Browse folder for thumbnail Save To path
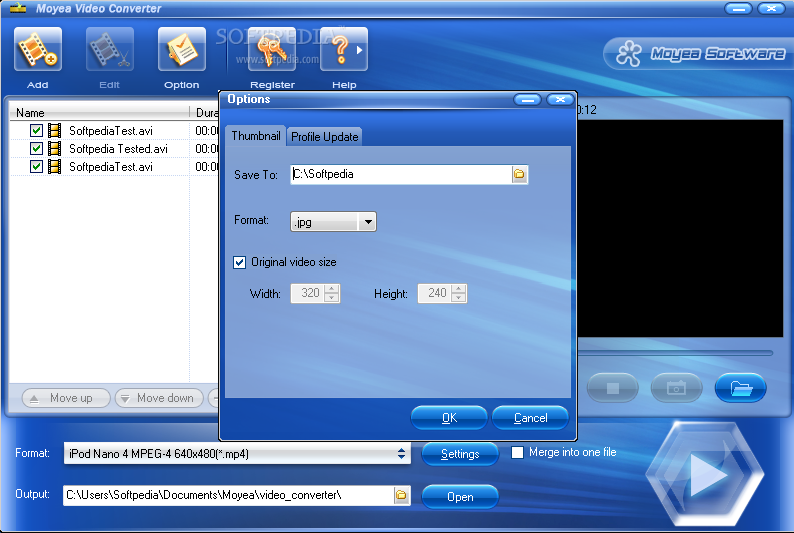Screen dimensions: 794x533 [x=520, y=175]
